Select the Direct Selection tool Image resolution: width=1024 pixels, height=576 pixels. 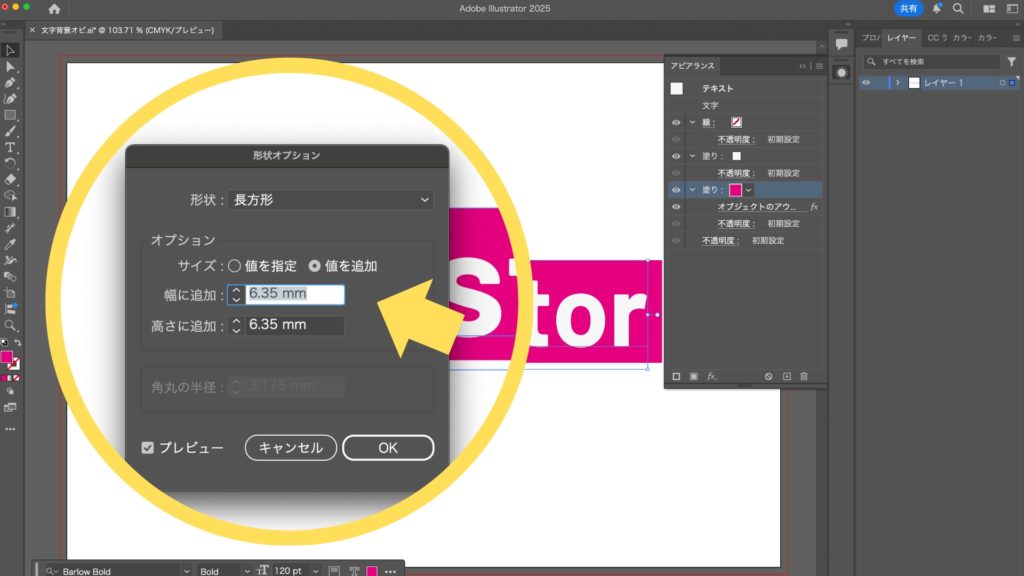pyautogui.click(x=10, y=66)
